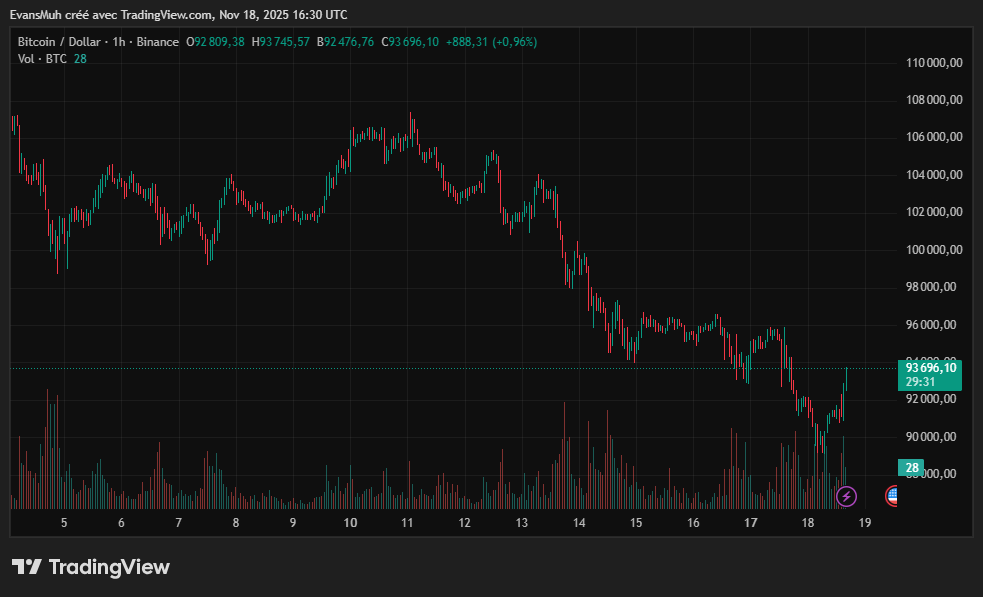Click the 102 000,00 price axis label
The image size is (983, 597).
coord(934,212)
